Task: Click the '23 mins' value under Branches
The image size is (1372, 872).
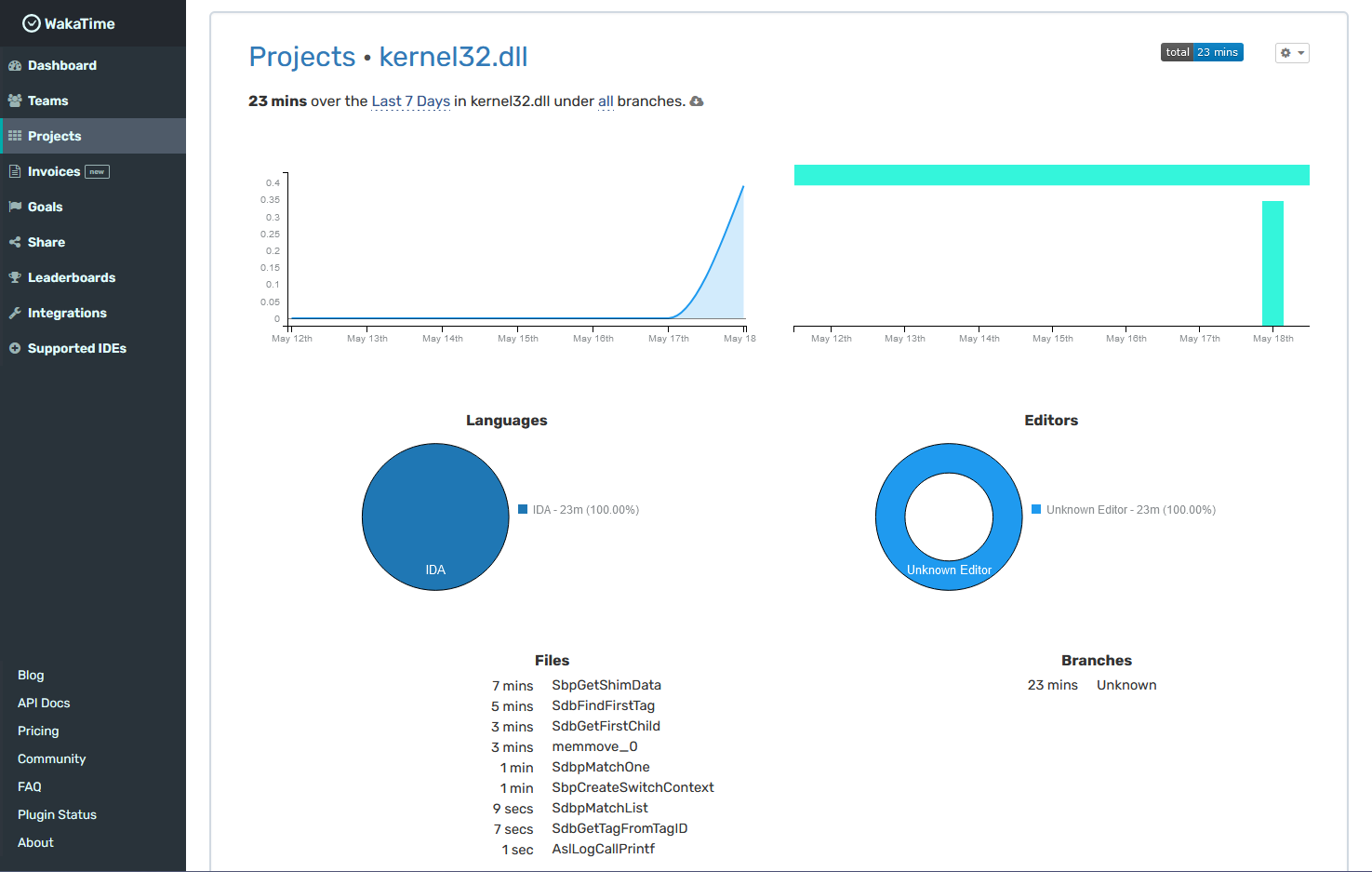Action: tap(1053, 685)
